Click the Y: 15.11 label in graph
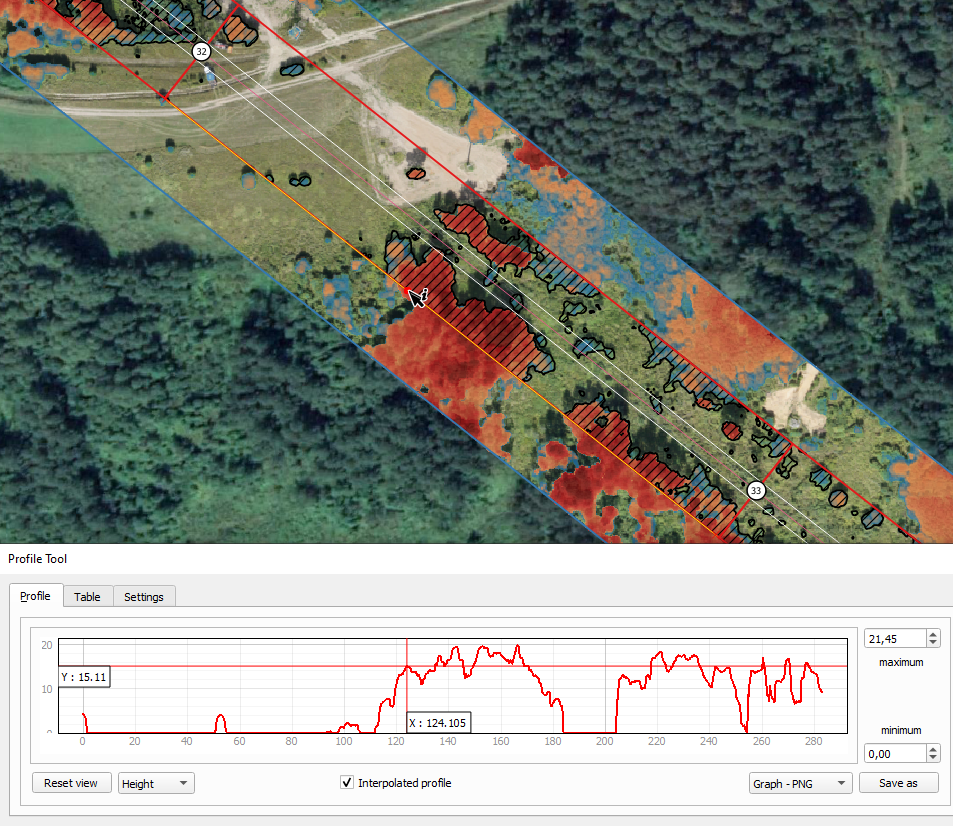This screenshot has height=826, width=953. [84, 676]
